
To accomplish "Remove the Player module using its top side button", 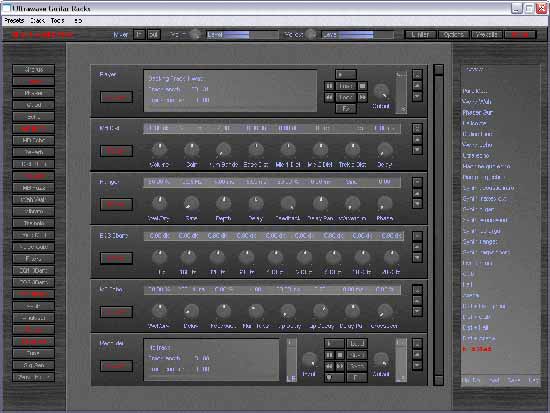I will (x=417, y=74).
